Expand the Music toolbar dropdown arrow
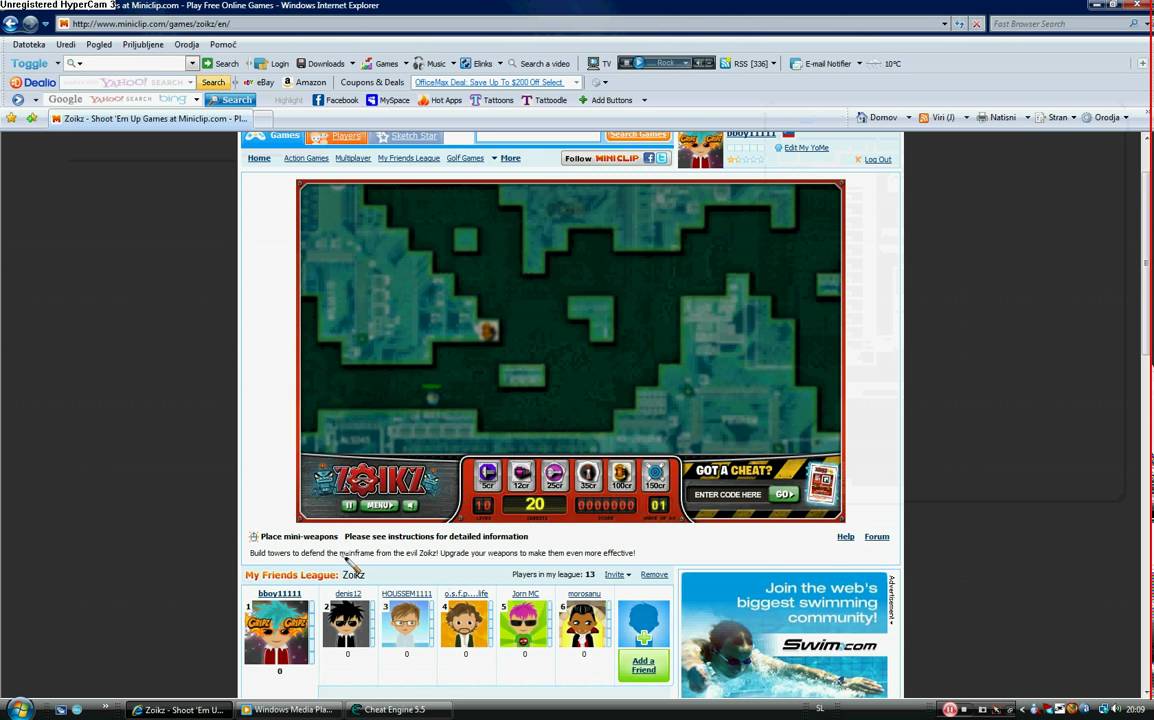 tap(453, 63)
